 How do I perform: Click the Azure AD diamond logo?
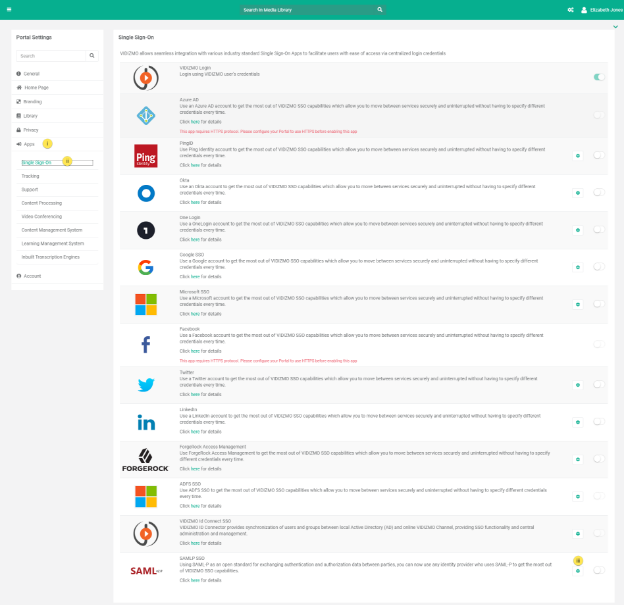146,116
